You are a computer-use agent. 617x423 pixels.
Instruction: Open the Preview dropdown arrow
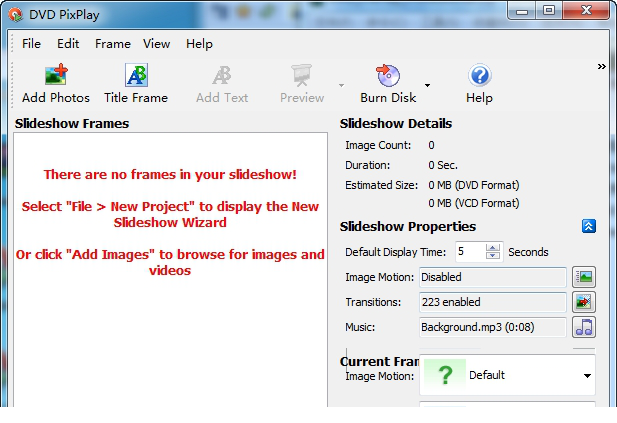(341, 85)
